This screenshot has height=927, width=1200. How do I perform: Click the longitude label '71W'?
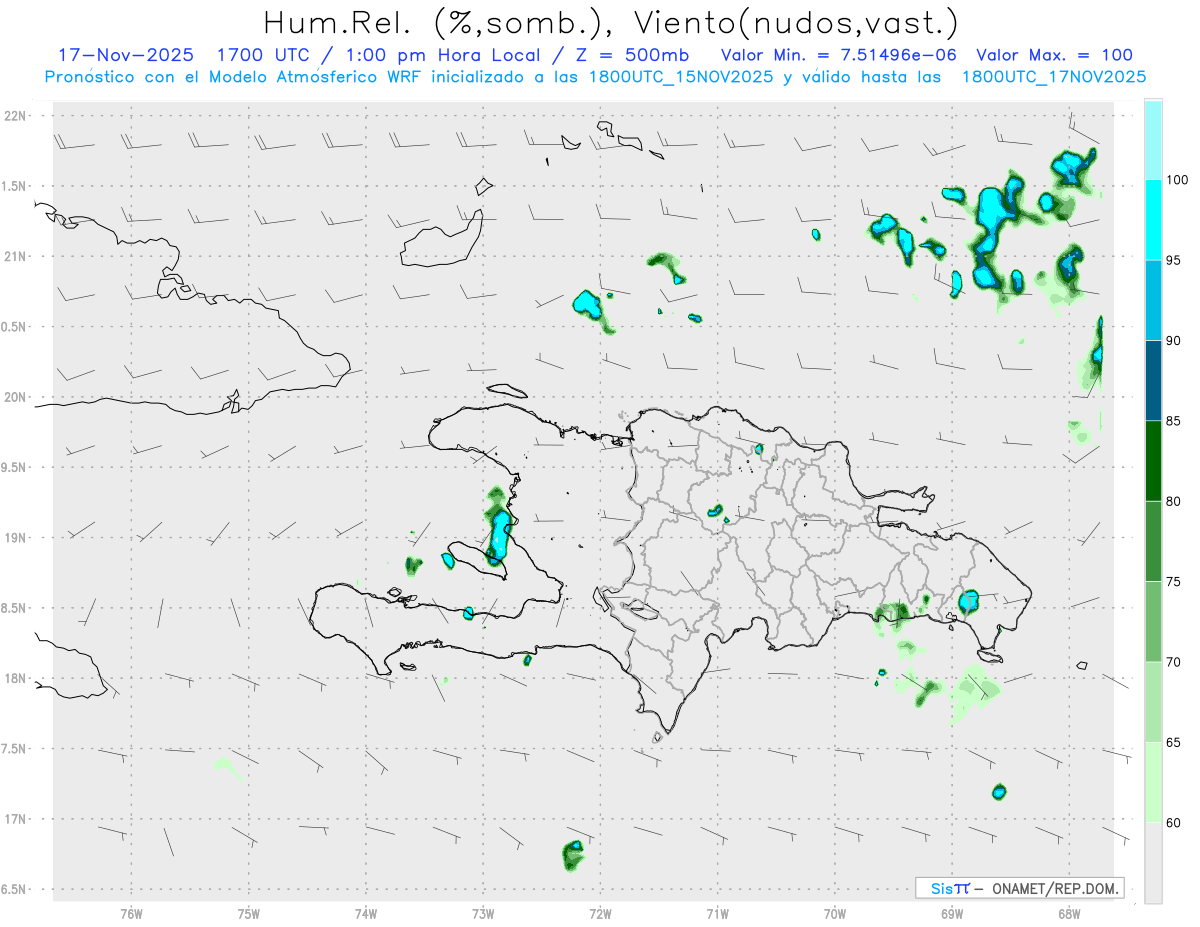point(717,913)
